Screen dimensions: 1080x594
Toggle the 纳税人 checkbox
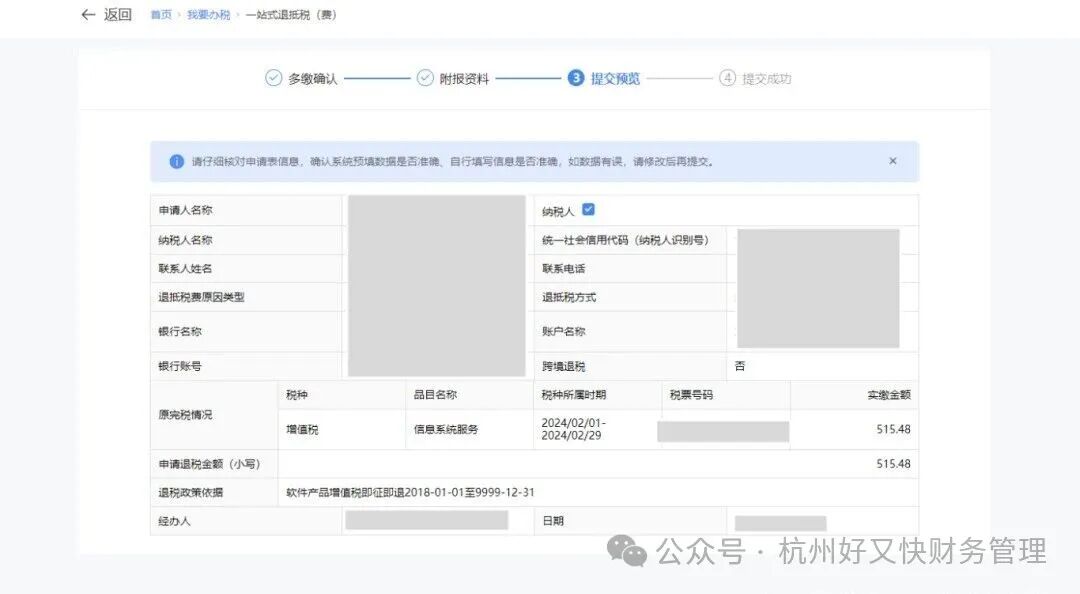coord(589,209)
